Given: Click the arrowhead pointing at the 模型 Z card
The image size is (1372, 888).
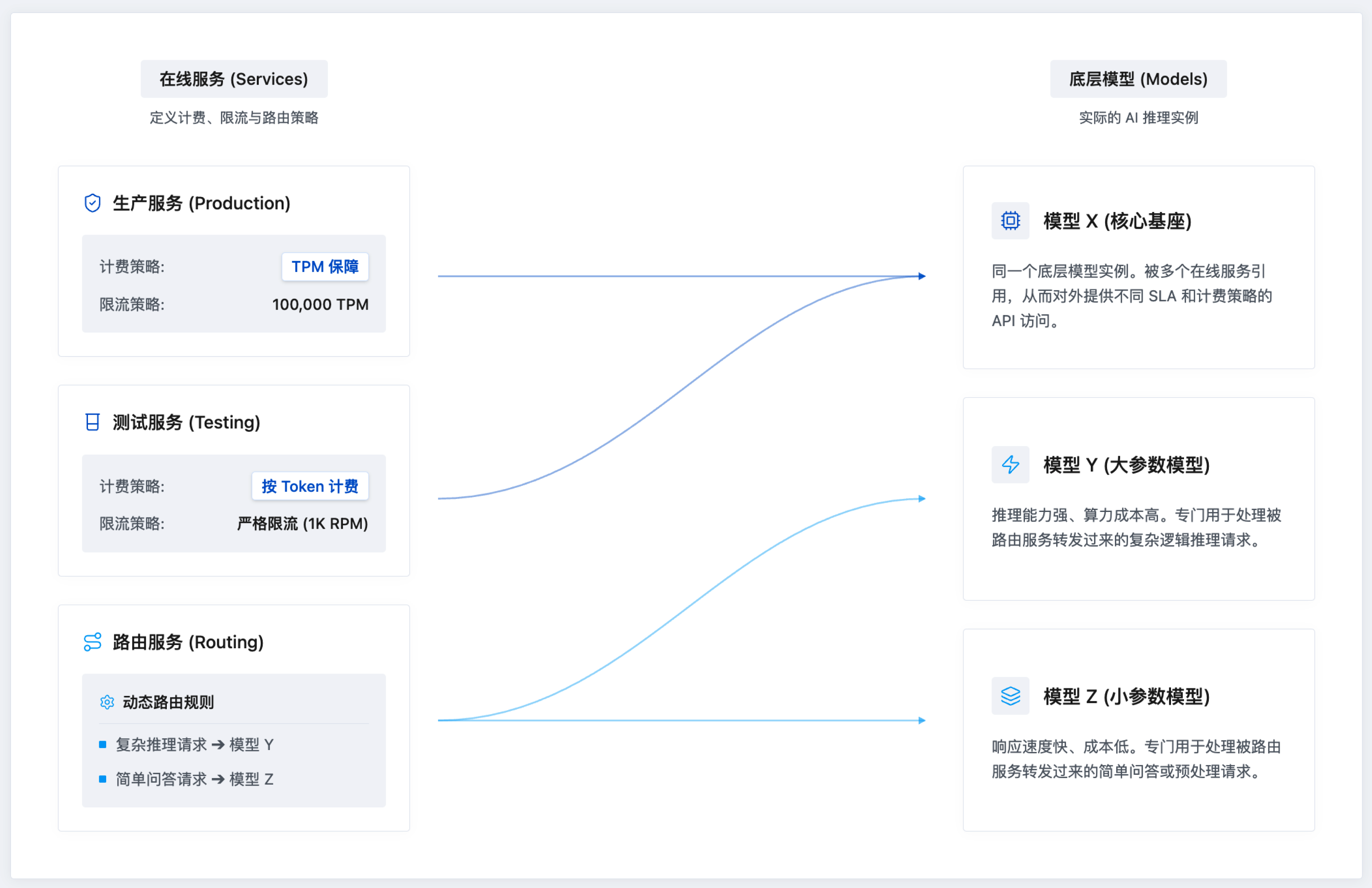Looking at the screenshot, I should click(x=922, y=720).
